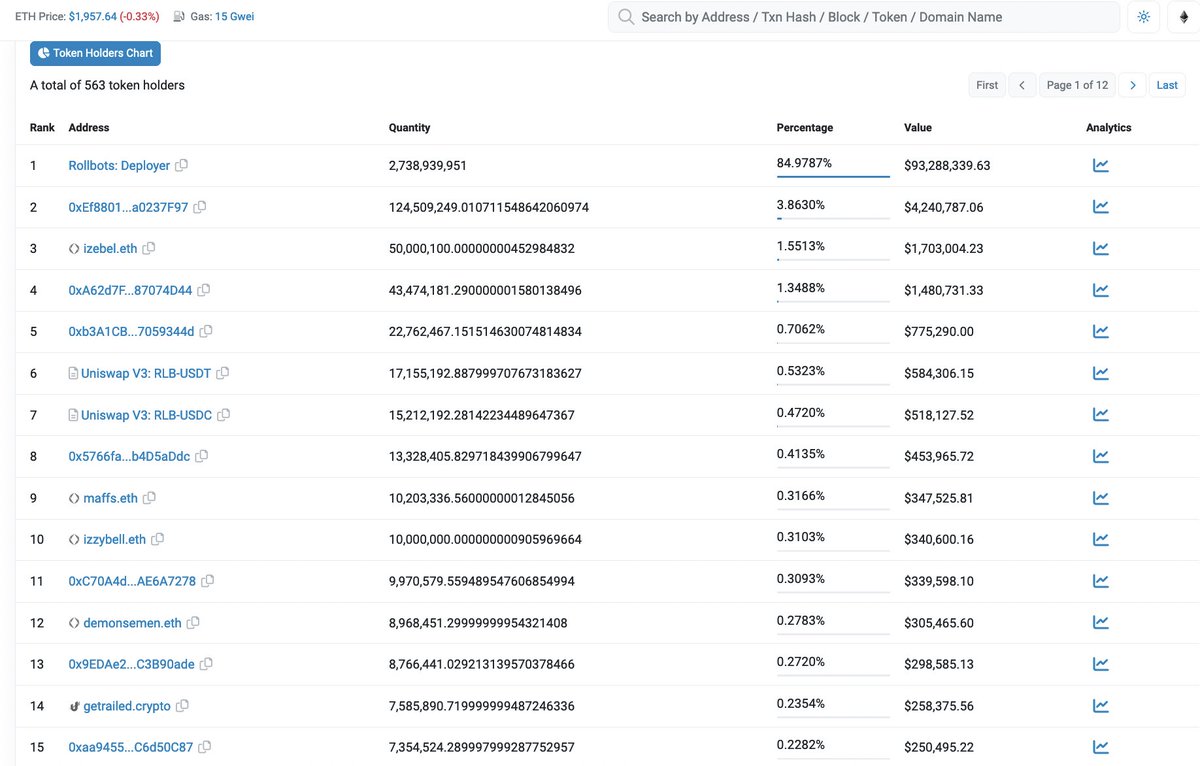Advance with the next page chevron
Screen dimensions: 1200x766
click(x=1133, y=85)
